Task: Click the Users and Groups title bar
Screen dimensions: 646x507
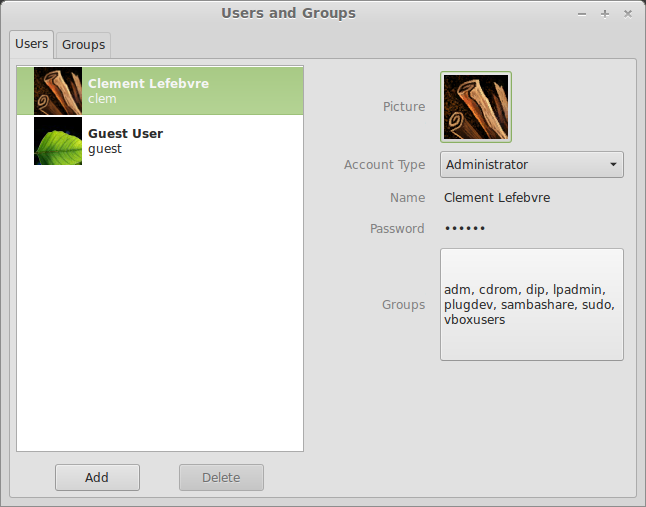Action: coord(288,14)
